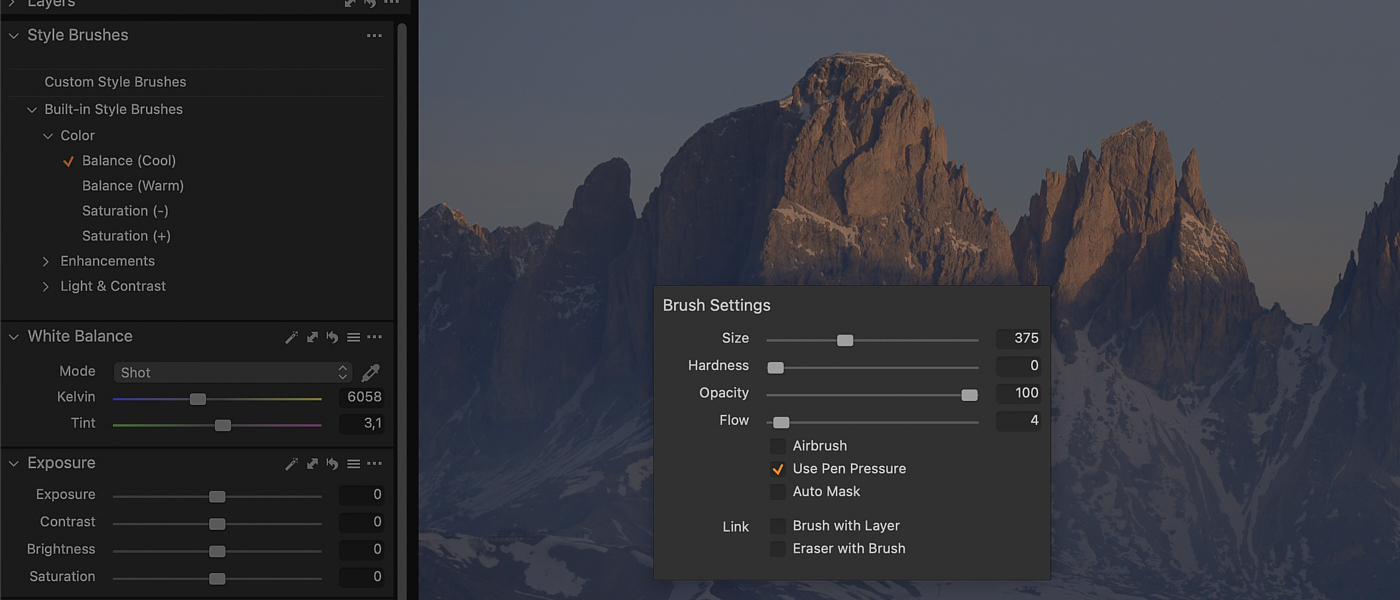Click the Custom Style Brushes entry
1400x600 pixels.
[x=116, y=81]
